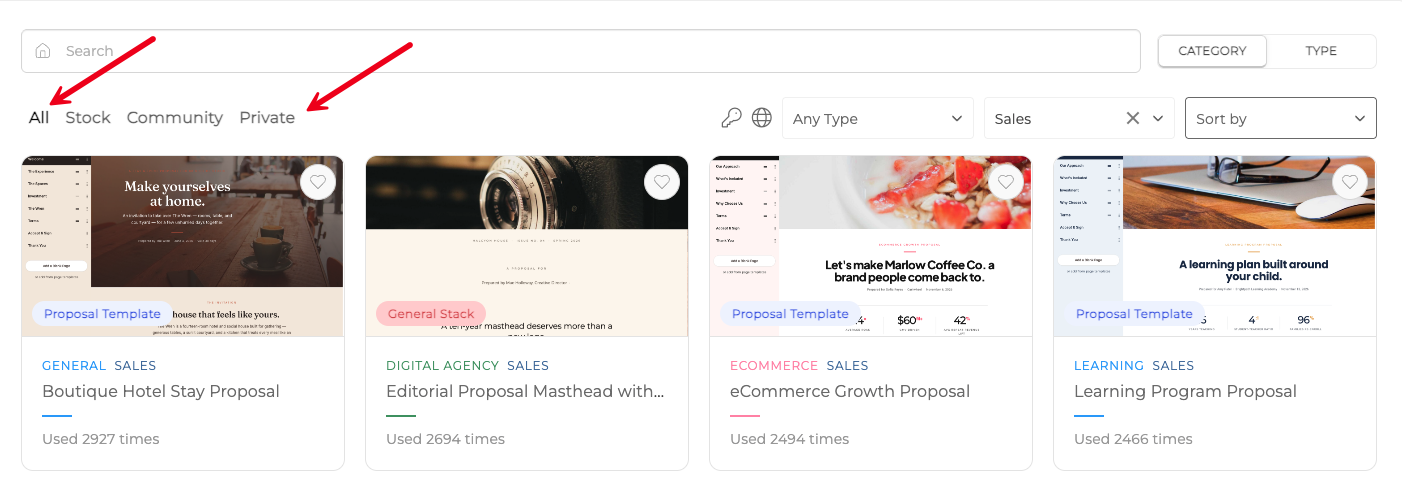
Task: Select the Private tab
Action: pos(267,117)
